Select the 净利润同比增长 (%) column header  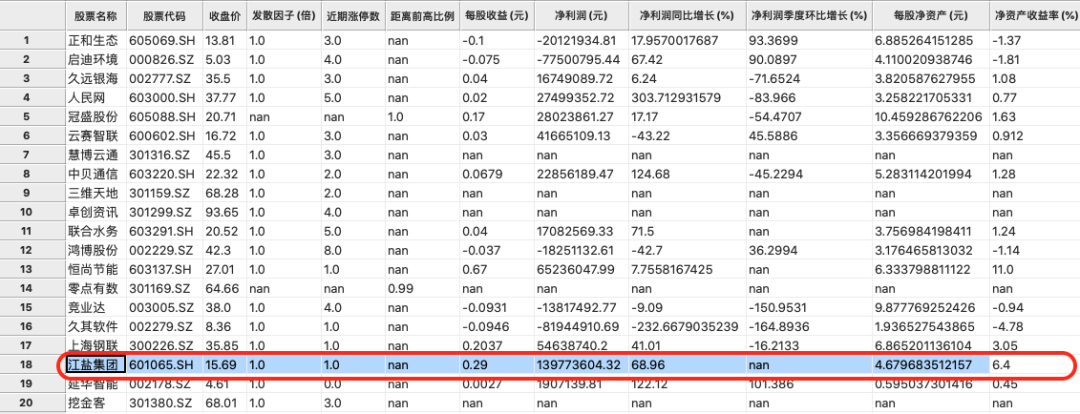[686, 14]
